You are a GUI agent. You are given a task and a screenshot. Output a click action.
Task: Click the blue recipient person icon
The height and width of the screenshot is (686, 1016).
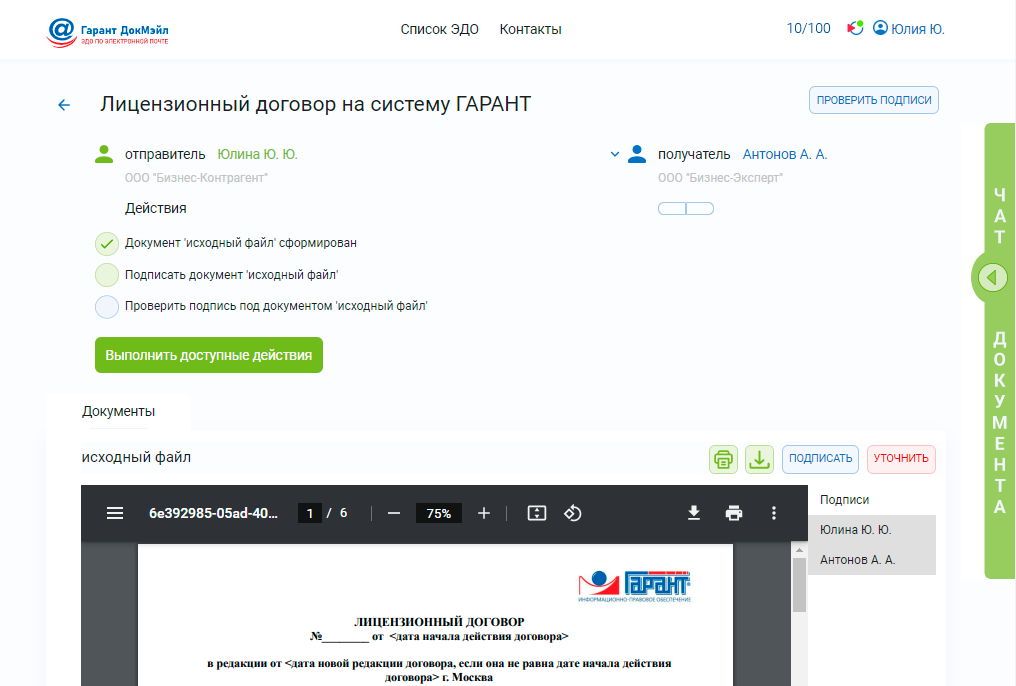(x=637, y=154)
